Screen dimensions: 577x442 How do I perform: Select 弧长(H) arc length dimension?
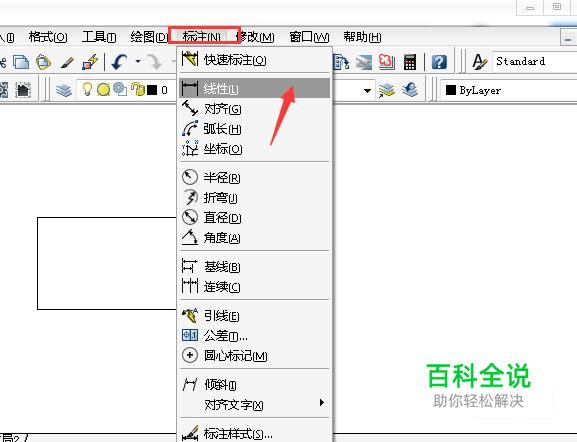(x=255, y=129)
